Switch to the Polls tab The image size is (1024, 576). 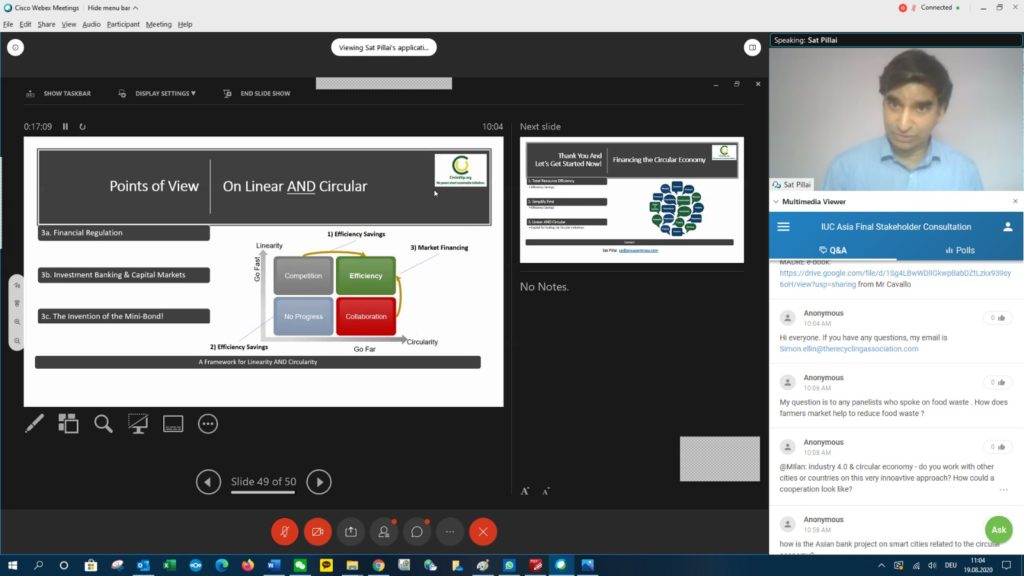click(x=958, y=250)
